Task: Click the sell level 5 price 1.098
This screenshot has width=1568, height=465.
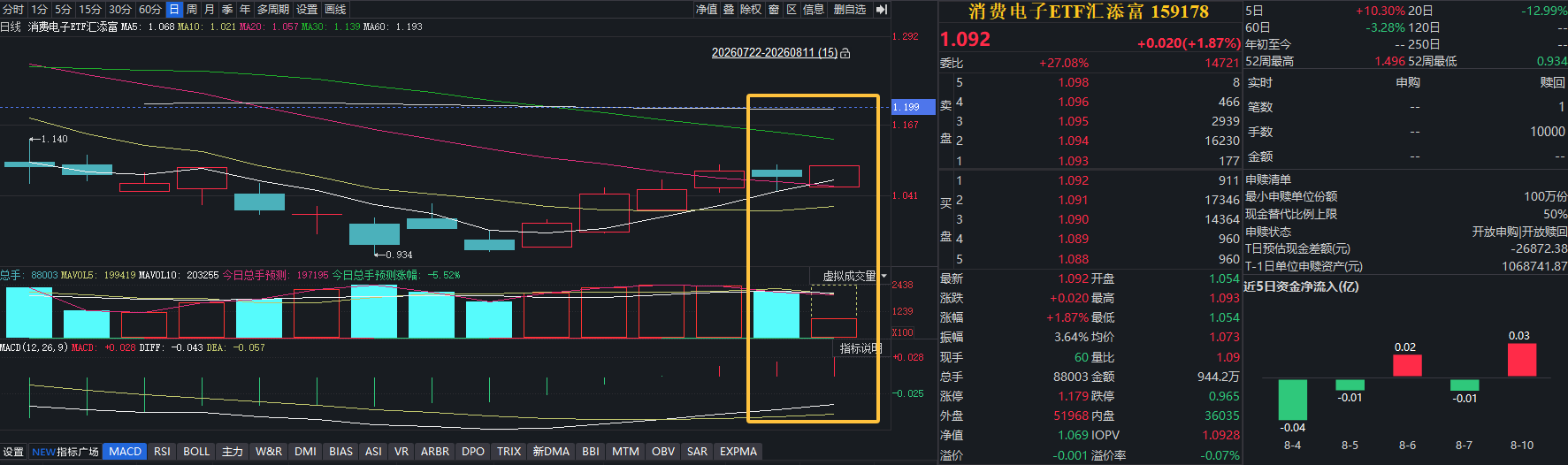Action: 1073,82
